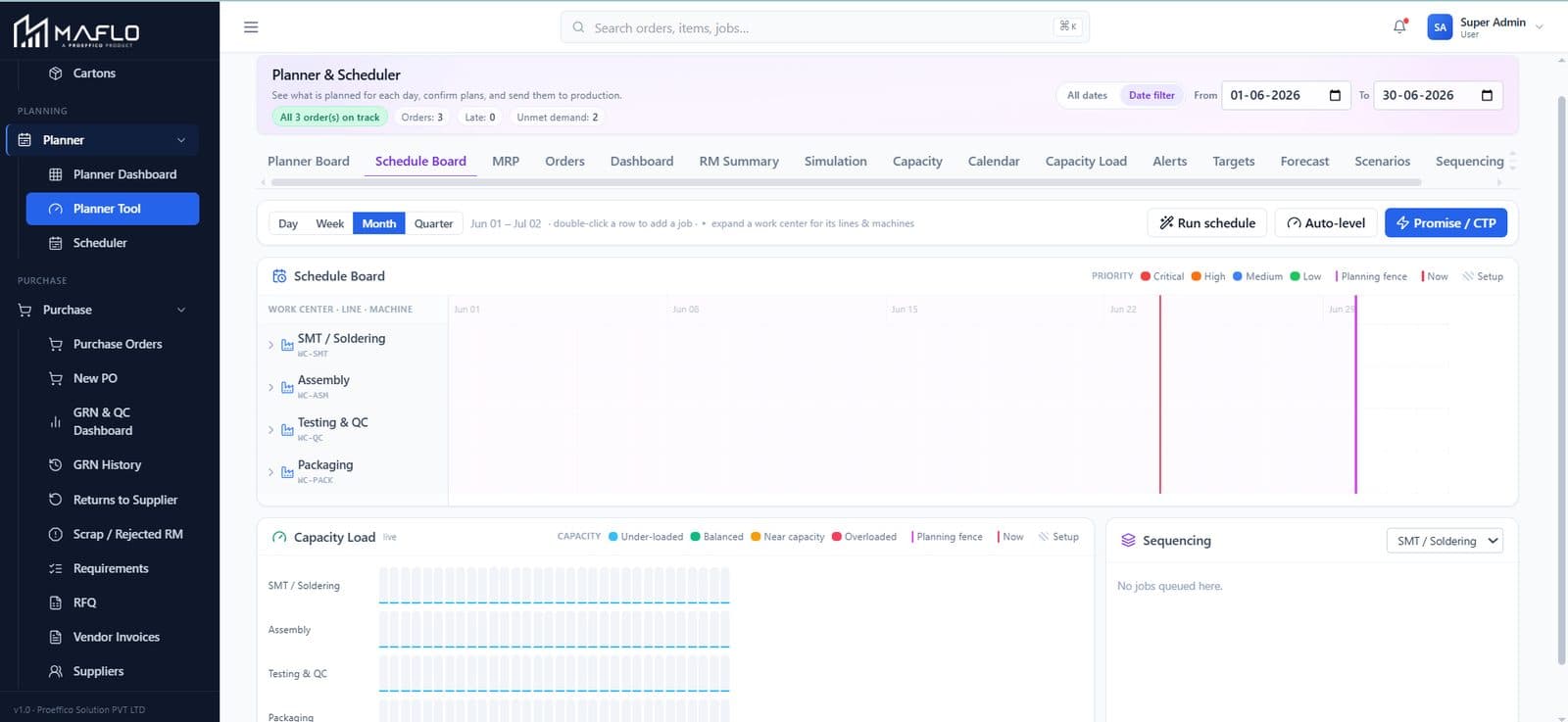
Task: Open the Simulation tab
Action: [x=836, y=161]
